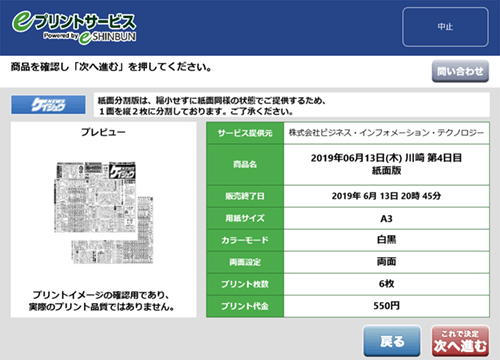500x360 pixels.
Task: Confirm with これで決定 次へ進む button
Action: pyautogui.click(x=460, y=341)
